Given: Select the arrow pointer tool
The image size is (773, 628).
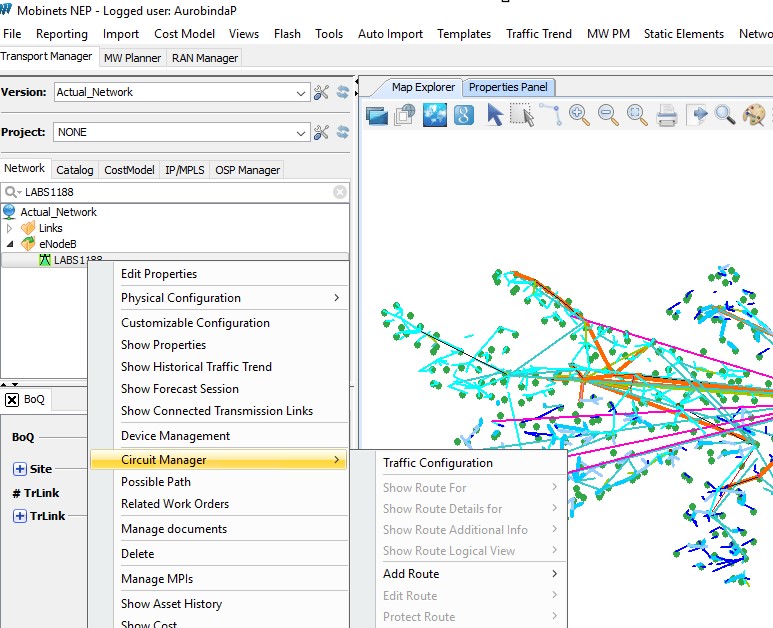Looking at the screenshot, I should click(494, 115).
